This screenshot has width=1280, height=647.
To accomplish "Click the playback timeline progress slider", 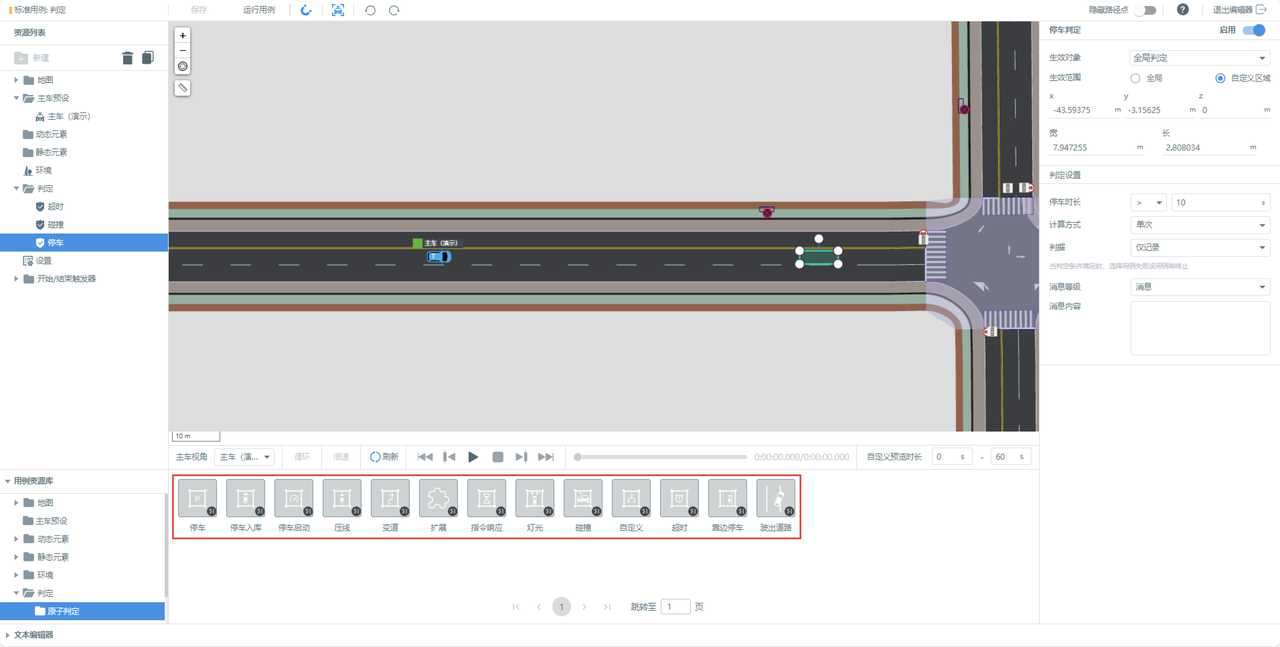I will pos(661,457).
